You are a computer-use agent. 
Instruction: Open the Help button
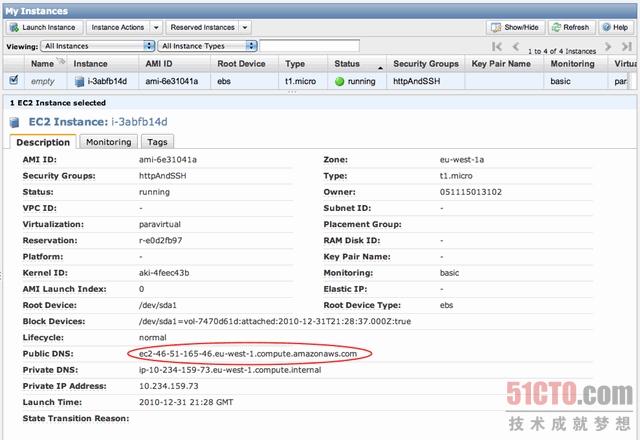616,27
